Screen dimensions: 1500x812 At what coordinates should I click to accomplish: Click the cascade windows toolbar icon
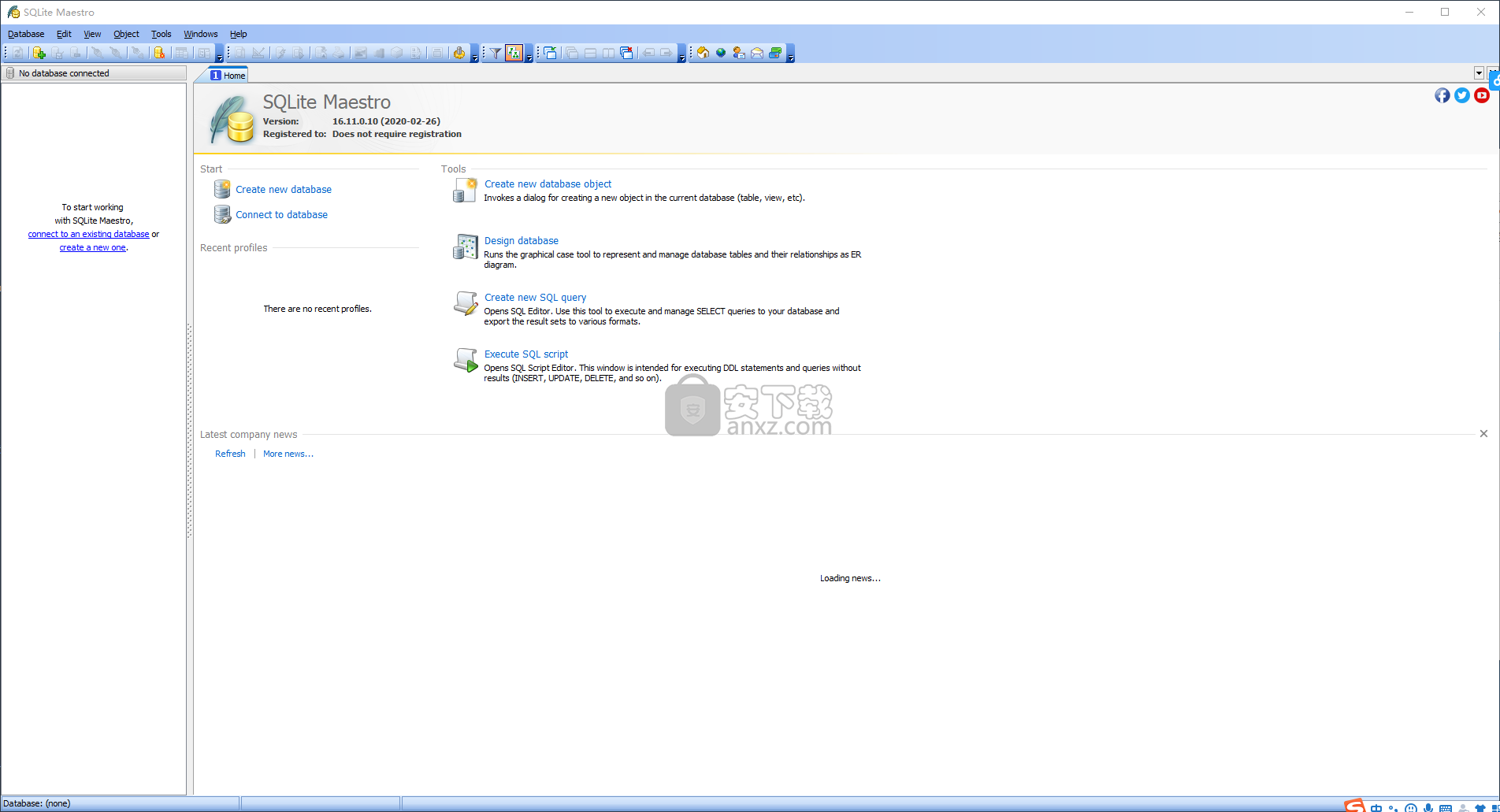(x=572, y=53)
